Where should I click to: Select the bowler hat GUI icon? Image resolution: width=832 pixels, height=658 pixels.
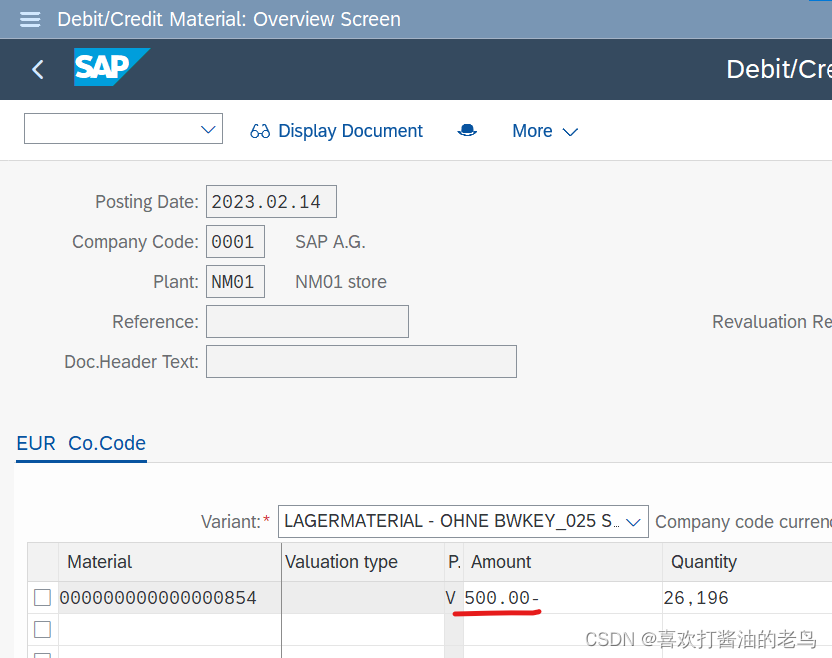pyautogui.click(x=467, y=130)
